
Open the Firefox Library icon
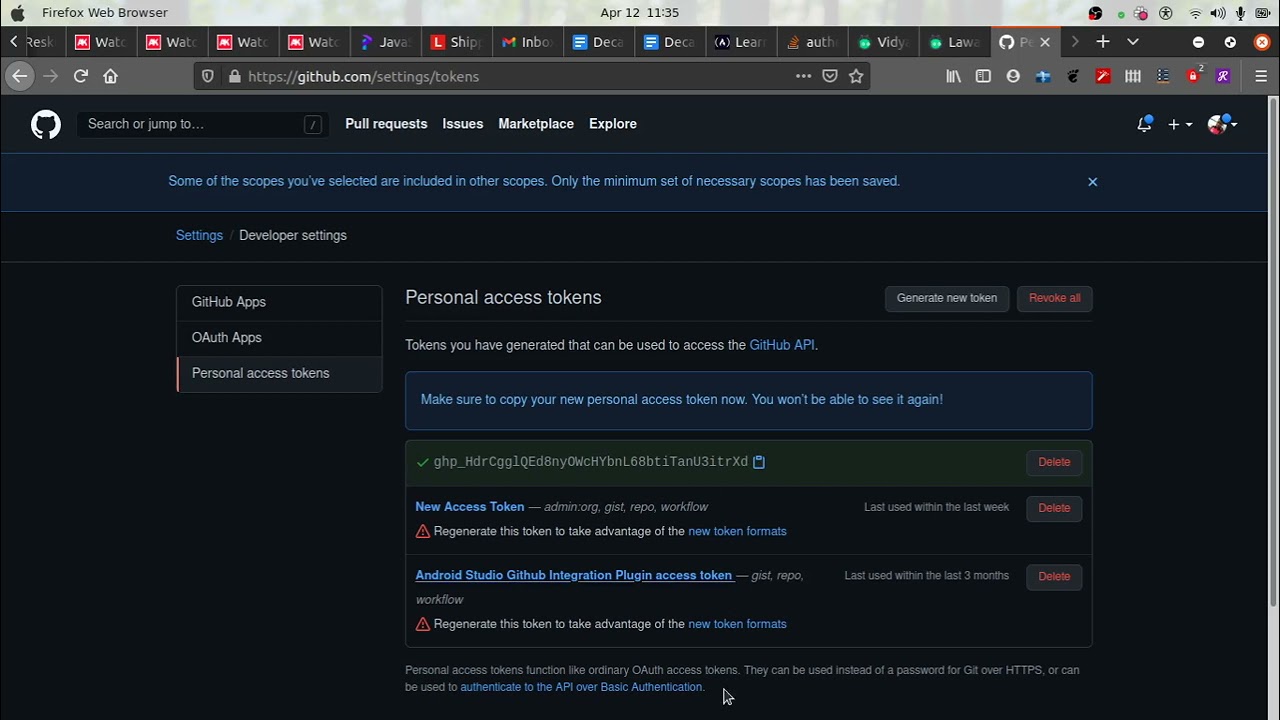point(954,76)
